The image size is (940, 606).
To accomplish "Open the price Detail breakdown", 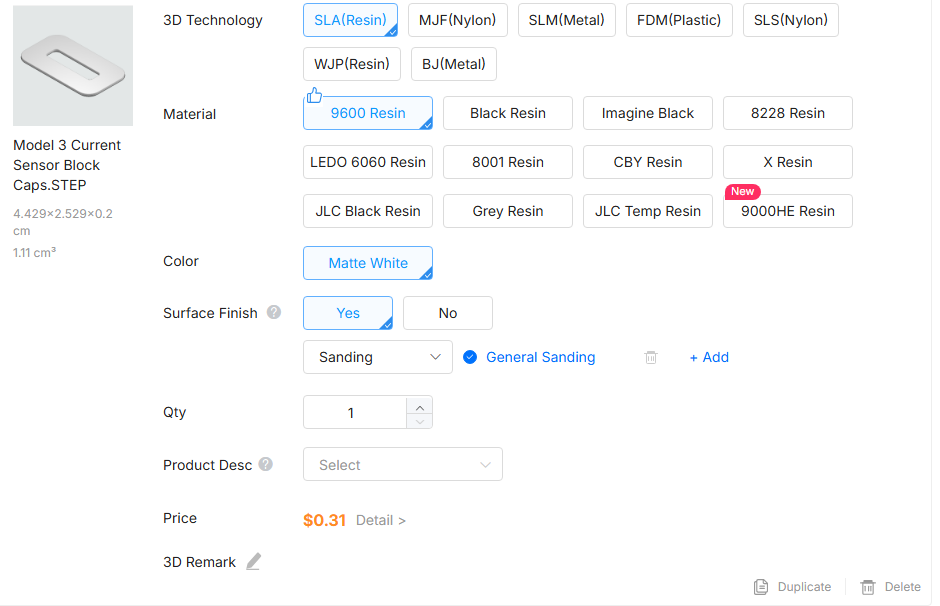I will 381,520.
